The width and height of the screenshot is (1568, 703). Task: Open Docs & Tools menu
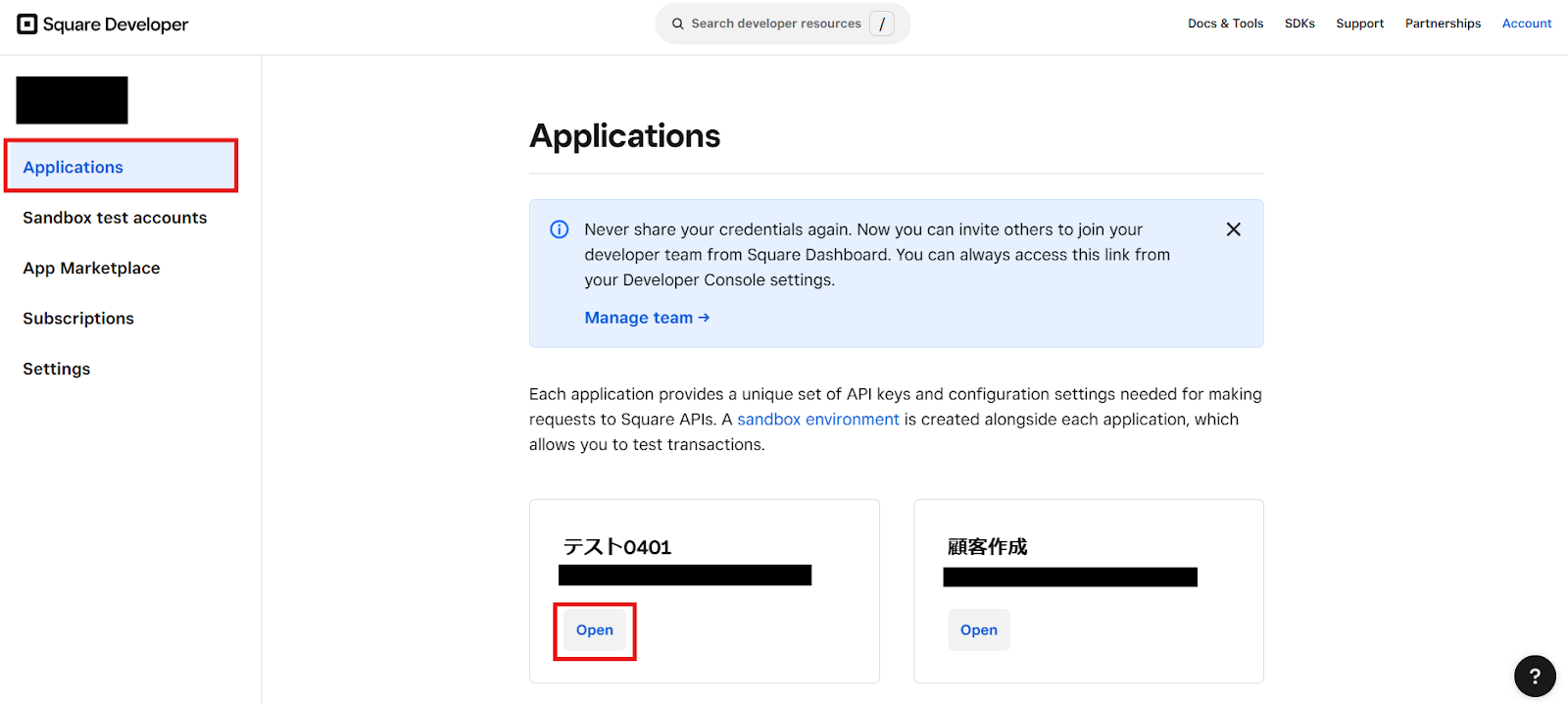pos(1225,24)
